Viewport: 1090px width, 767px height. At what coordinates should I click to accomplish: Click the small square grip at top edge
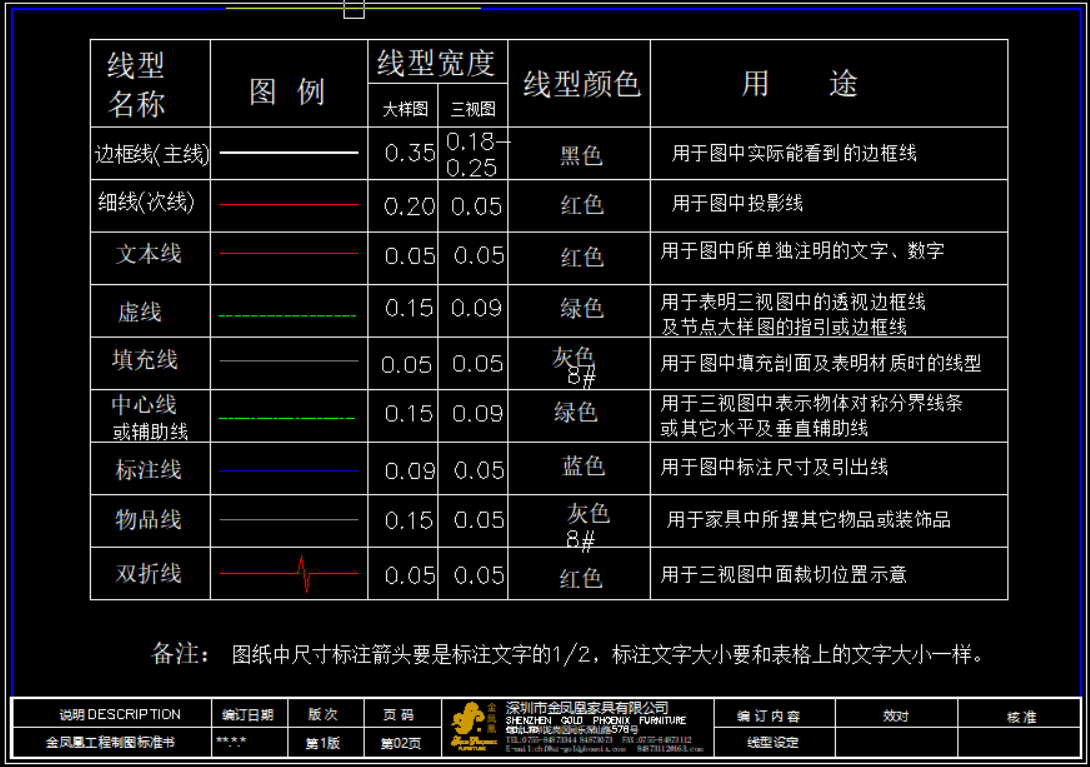[354, 9]
